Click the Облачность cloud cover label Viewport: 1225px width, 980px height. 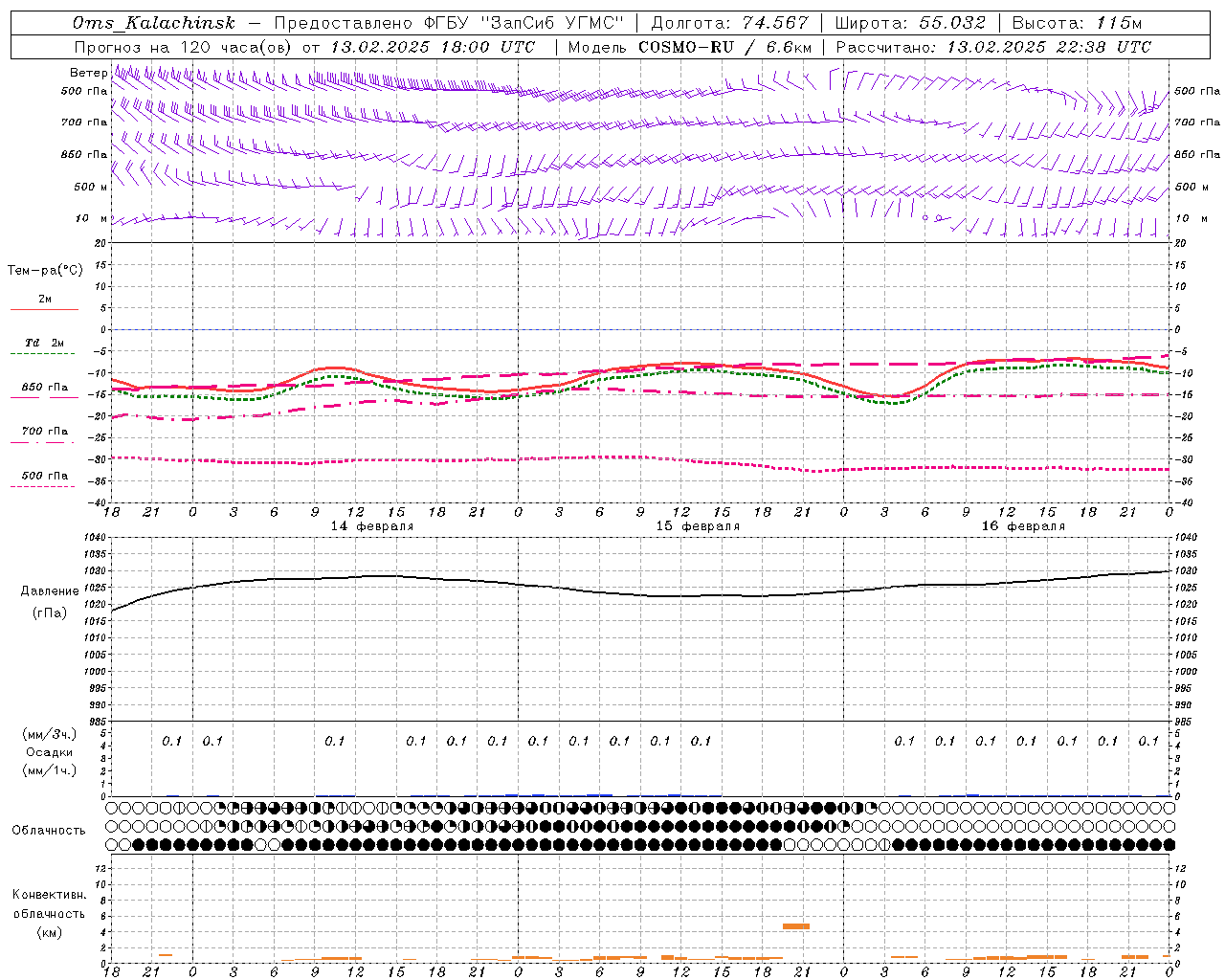coord(49,831)
